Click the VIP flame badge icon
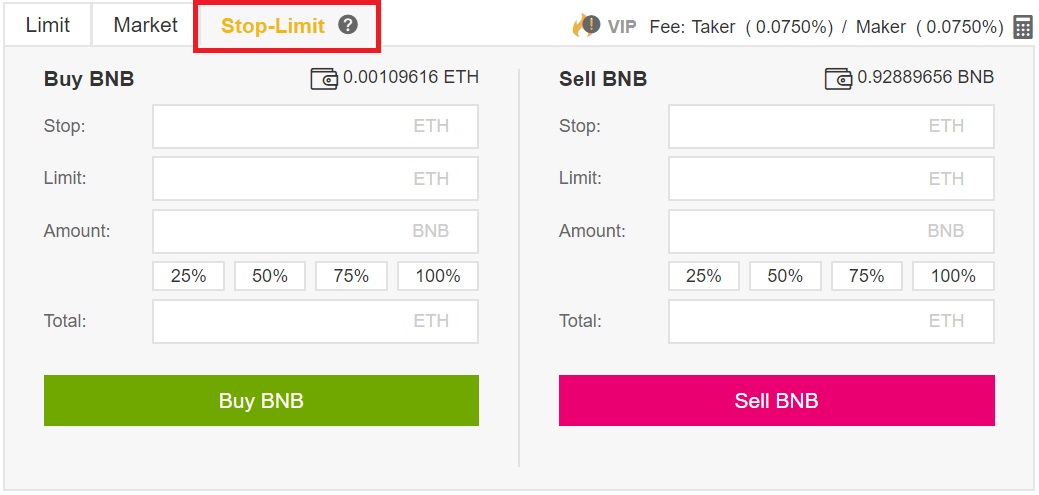1039x495 pixels. pyautogui.click(x=585, y=26)
